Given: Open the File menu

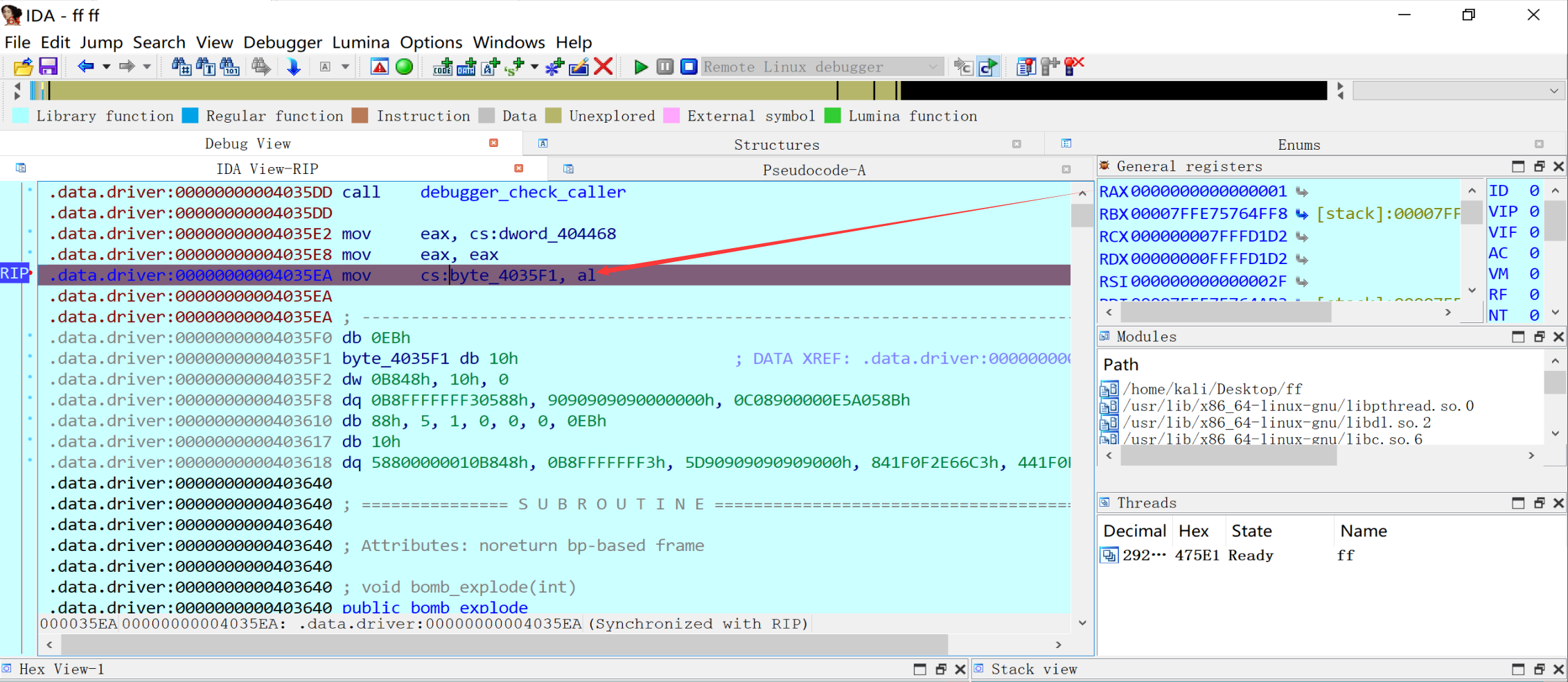Looking at the screenshot, I should (x=17, y=42).
